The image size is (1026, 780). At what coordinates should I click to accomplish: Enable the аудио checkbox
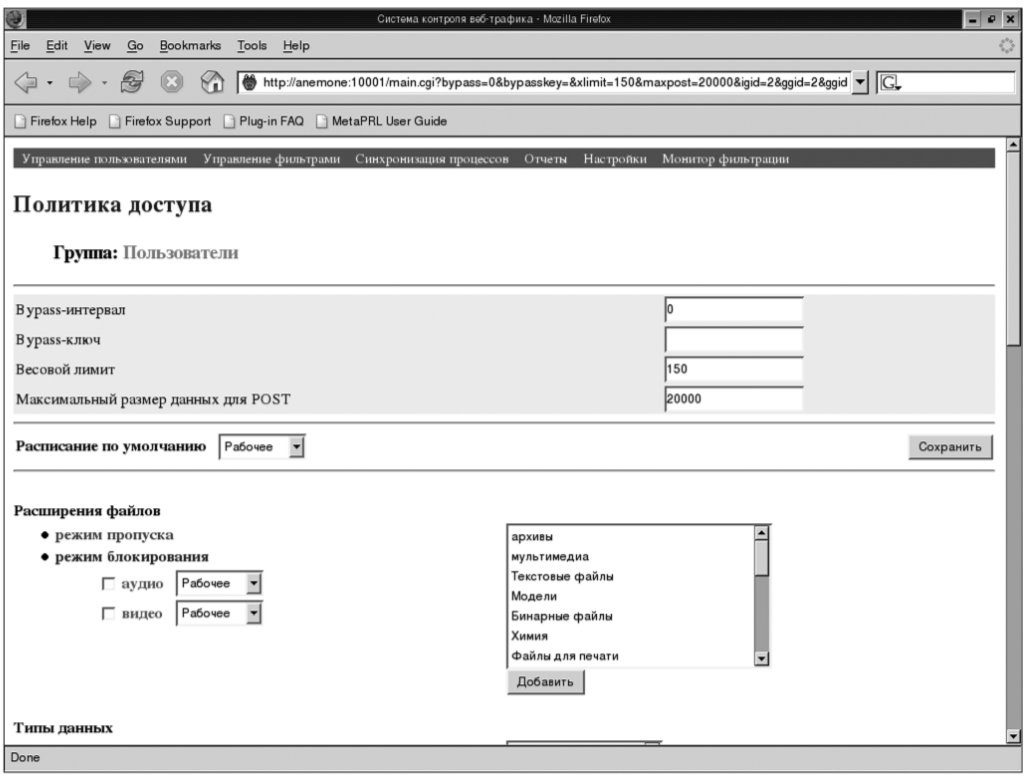pos(108,584)
